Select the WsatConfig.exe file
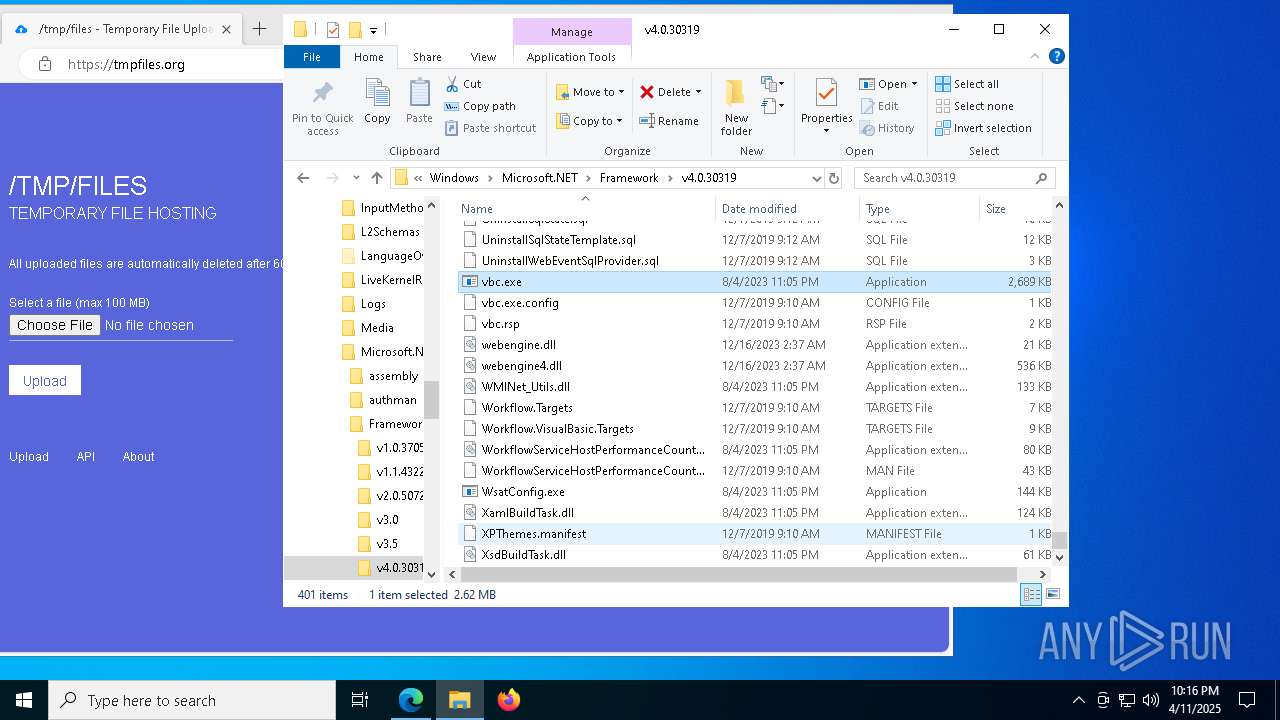Screen dimensions: 1280x720 click(x=755, y=492)
